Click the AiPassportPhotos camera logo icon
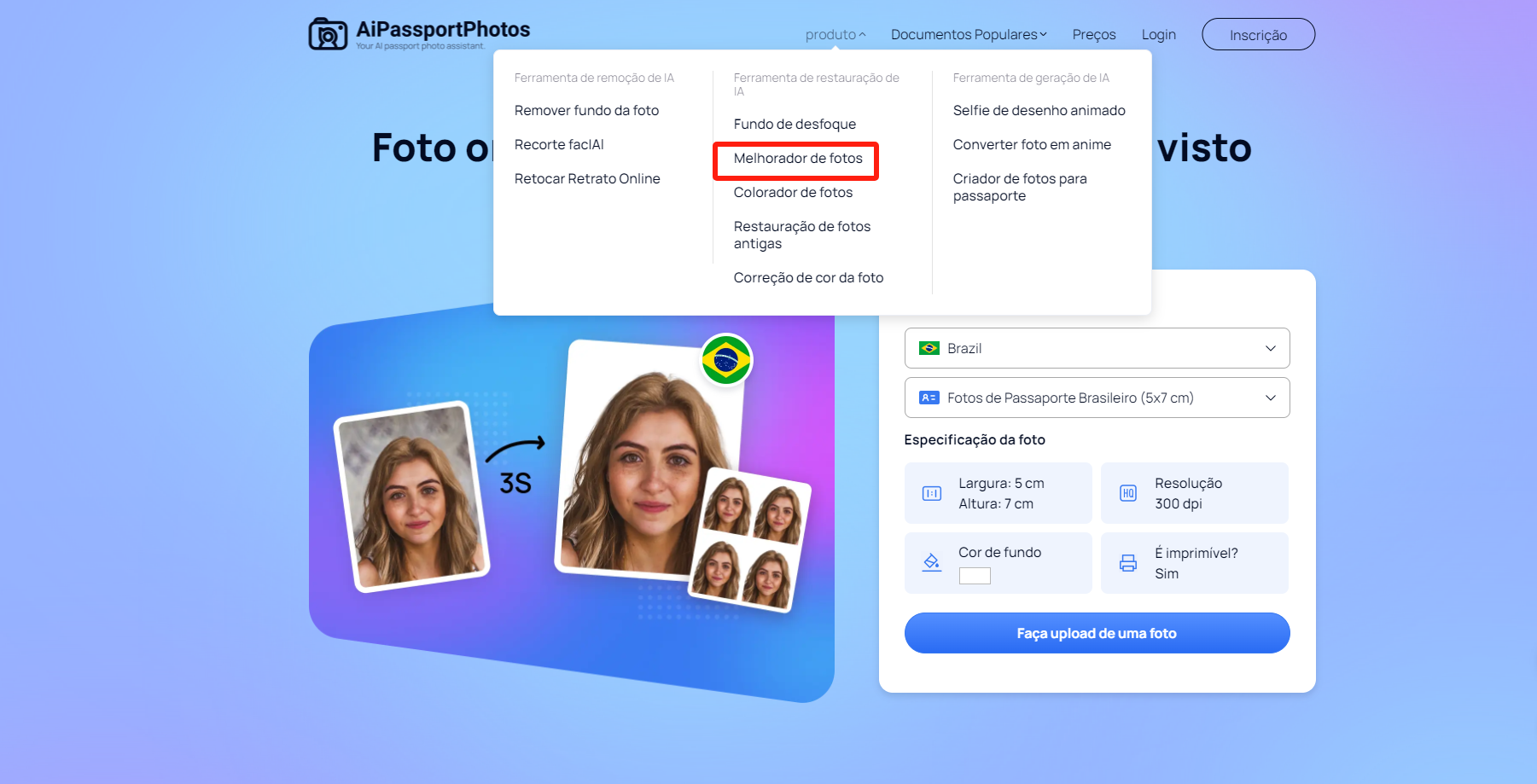Viewport: 1537px width, 784px height. click(328, 34)
